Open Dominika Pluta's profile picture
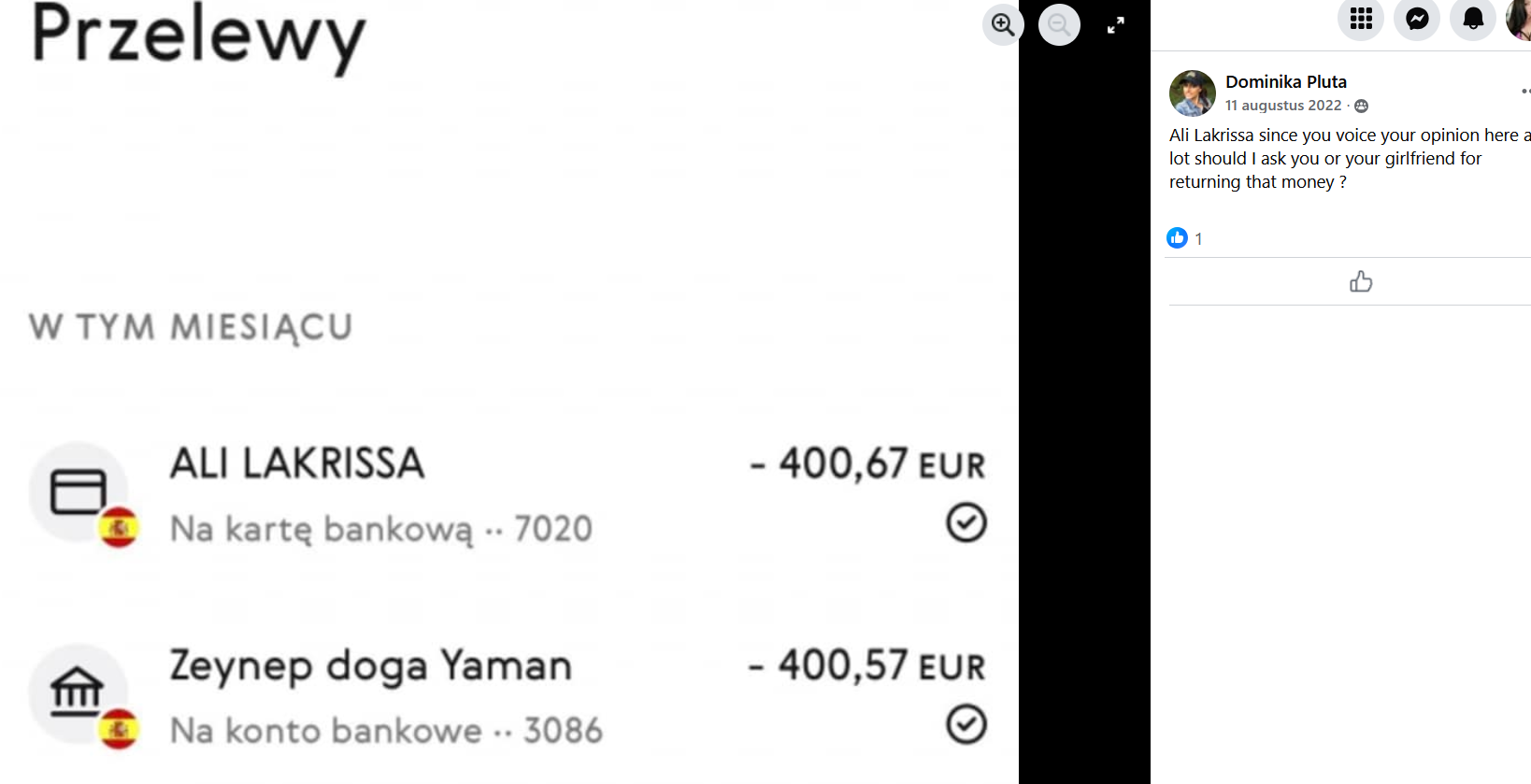Screen dimensions: 1531x784 tap(1193, 93)
